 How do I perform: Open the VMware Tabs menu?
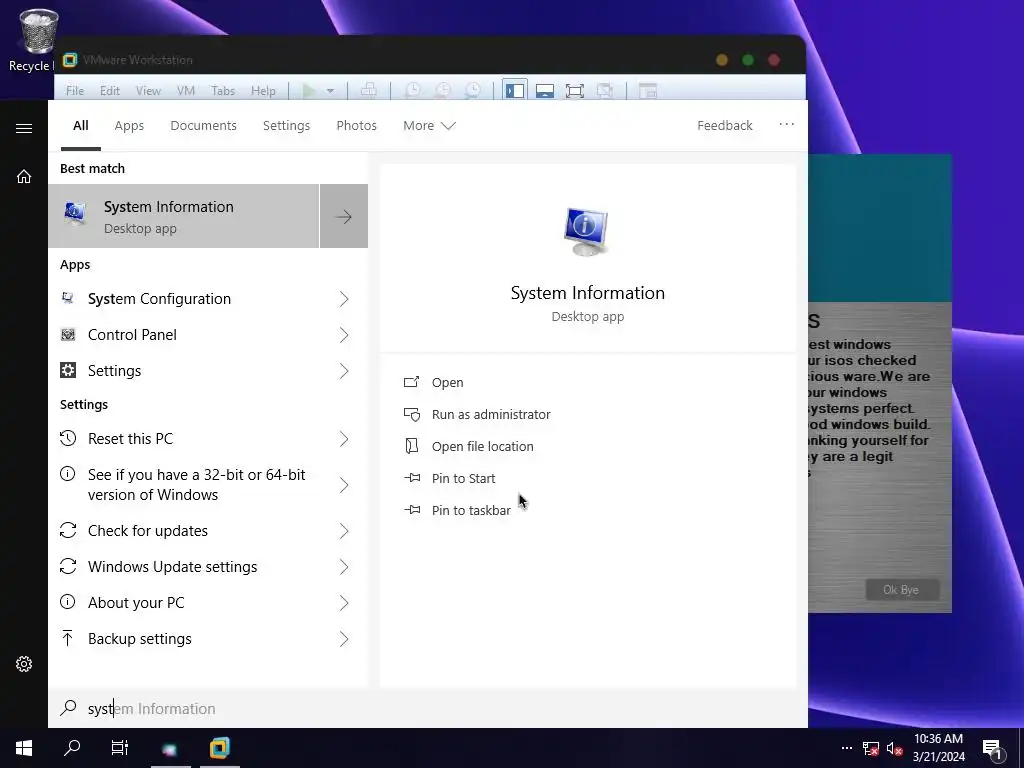coord(223,90)
